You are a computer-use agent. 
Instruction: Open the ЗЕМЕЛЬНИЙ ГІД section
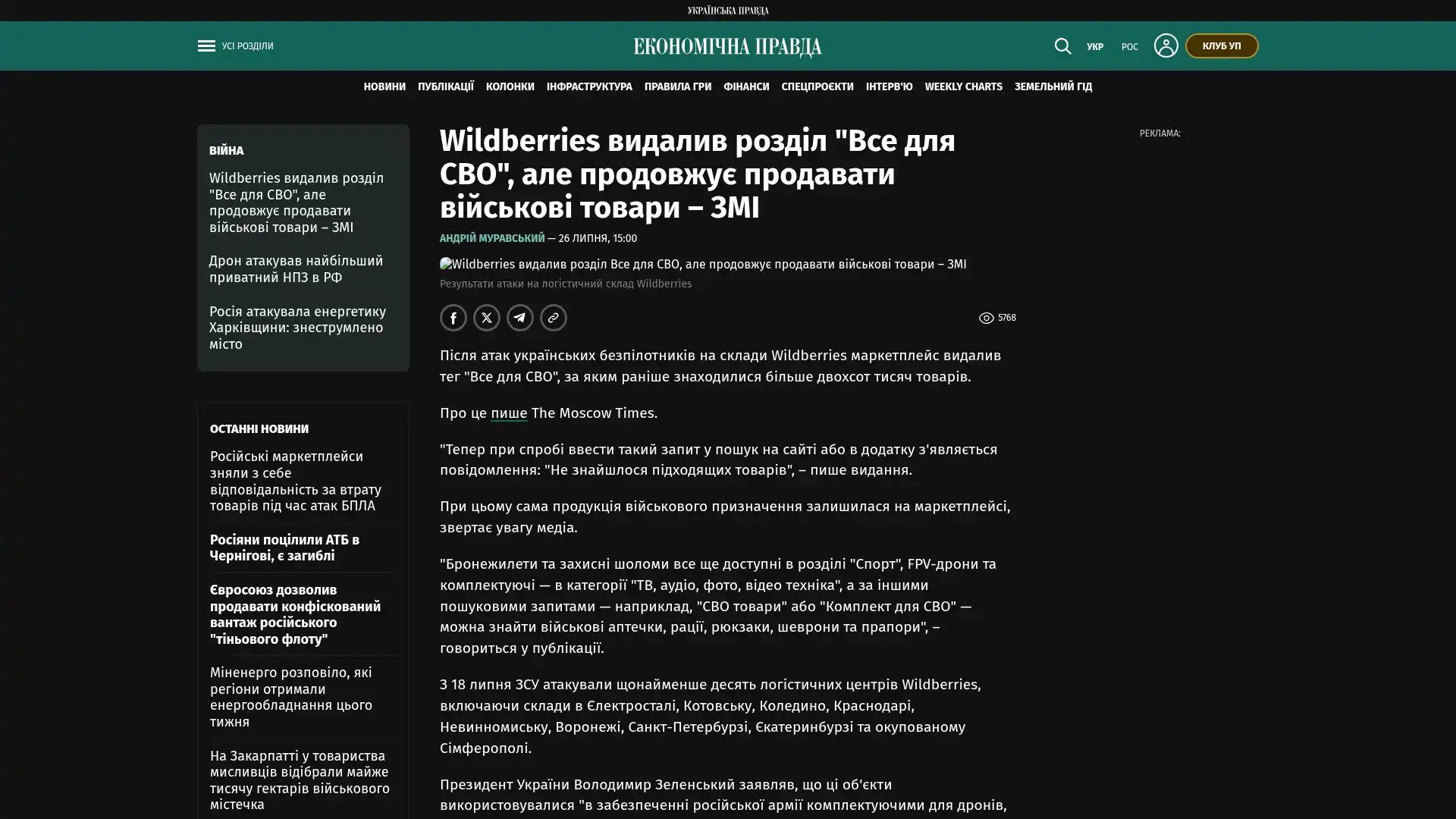pos(1053,86)
